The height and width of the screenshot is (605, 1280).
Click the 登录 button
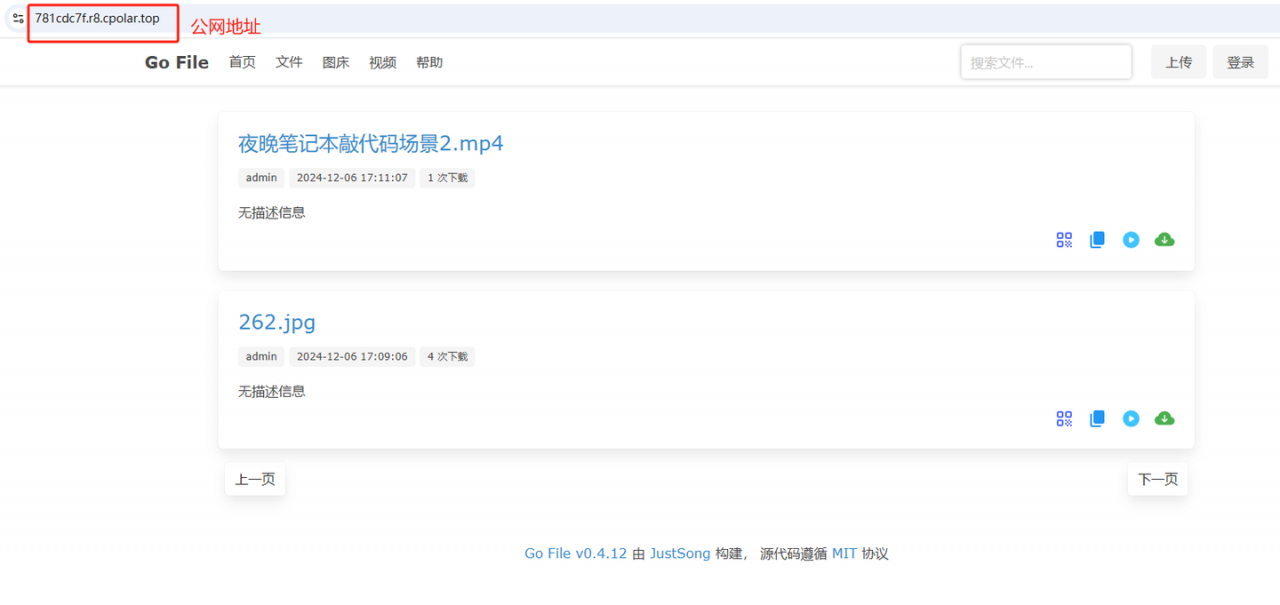[x=1240, y=62]
